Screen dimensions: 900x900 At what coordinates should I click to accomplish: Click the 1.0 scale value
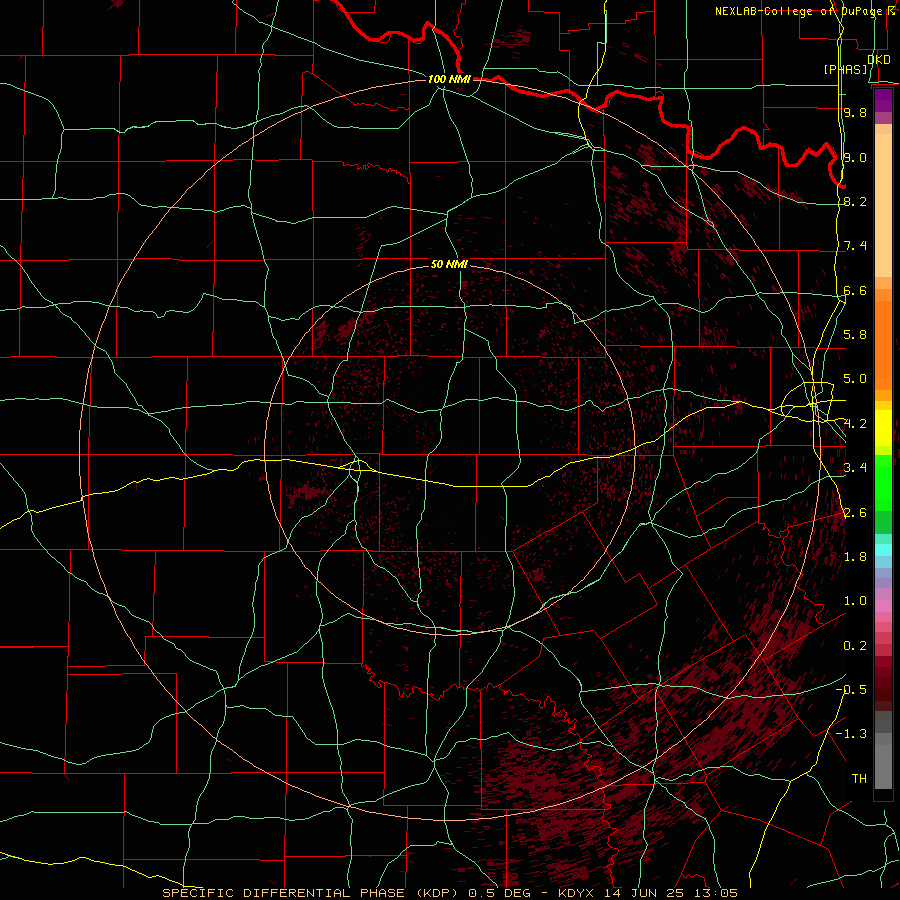point(855,601)
